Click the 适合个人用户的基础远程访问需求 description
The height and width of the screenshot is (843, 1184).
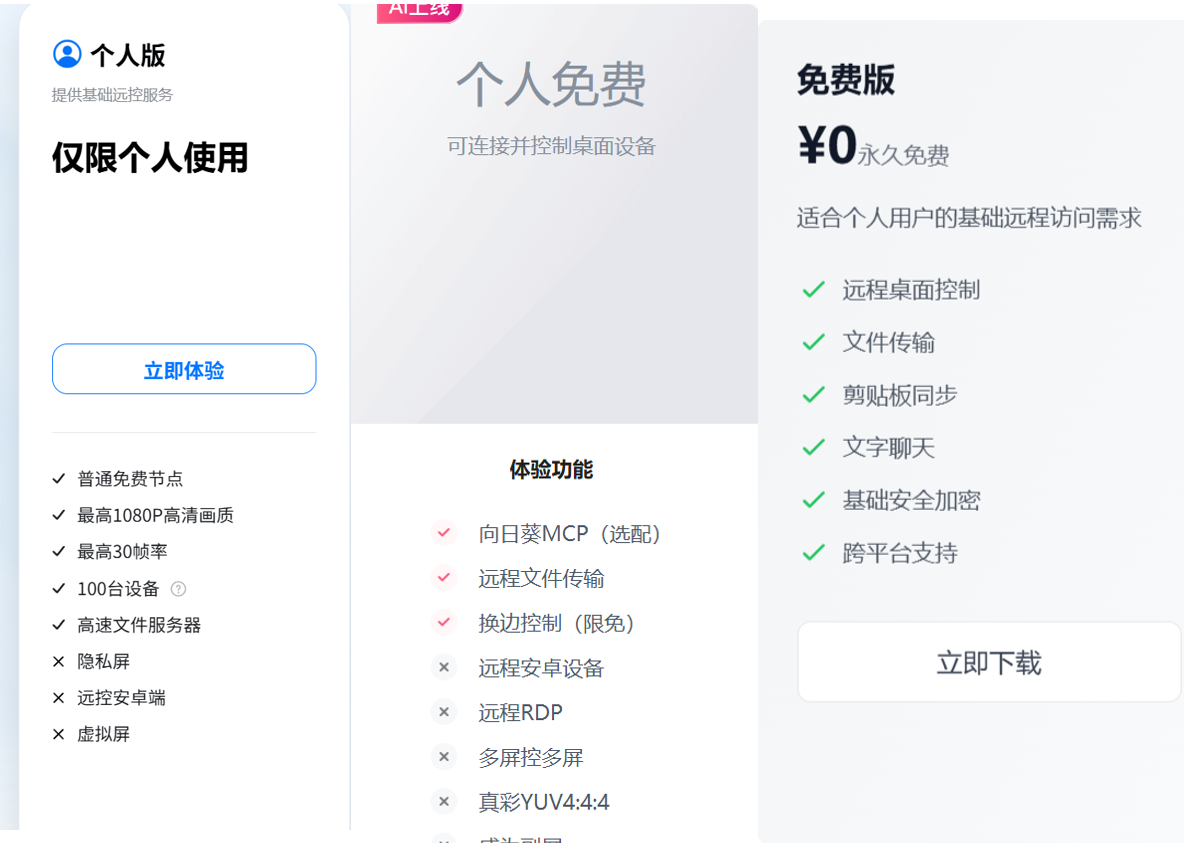(970, 218)
